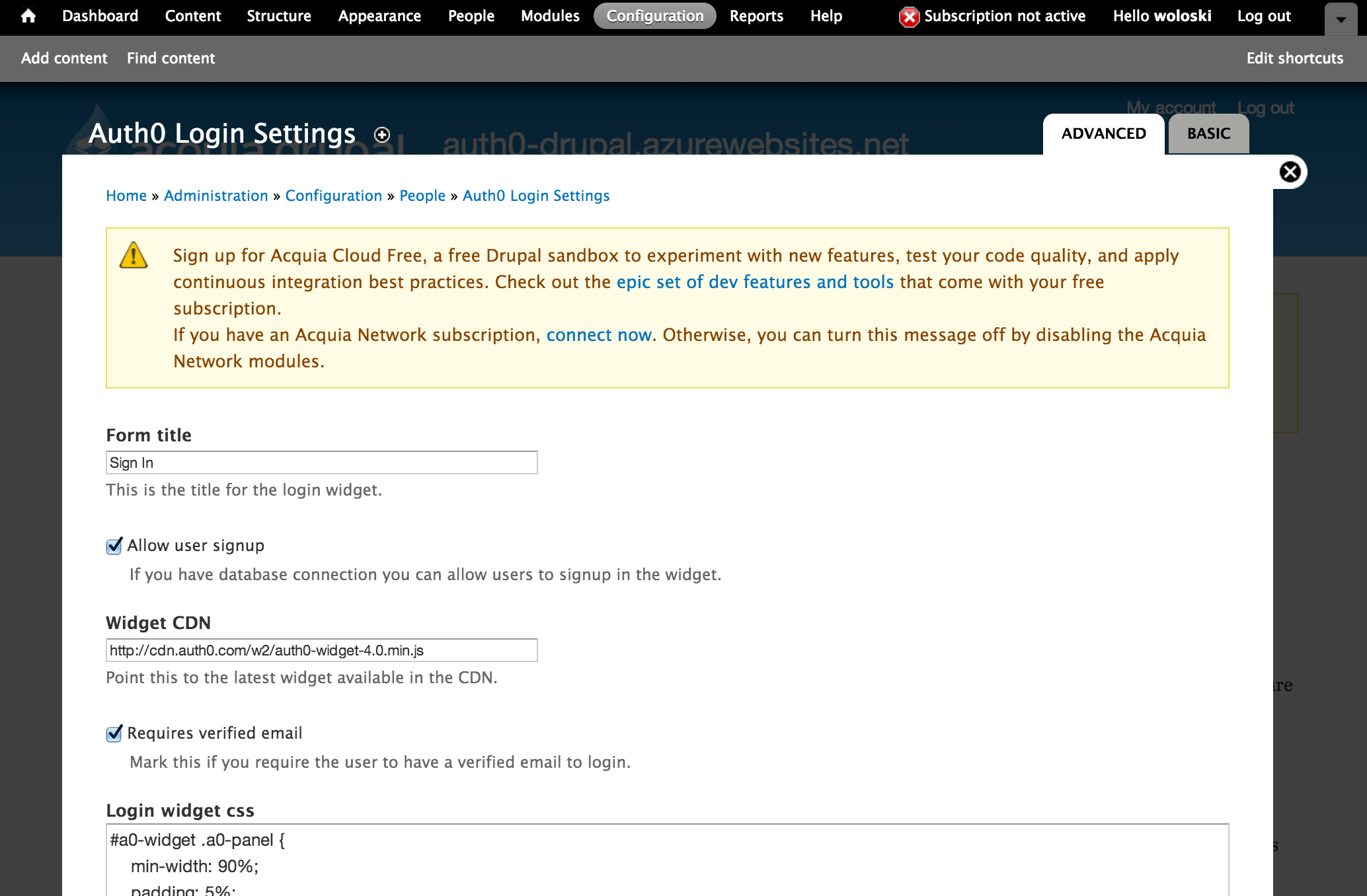Focus the Widget CDN text field
Image resolution: width=1367 pixels, height=896 pixels.
(x=321, y=650)
